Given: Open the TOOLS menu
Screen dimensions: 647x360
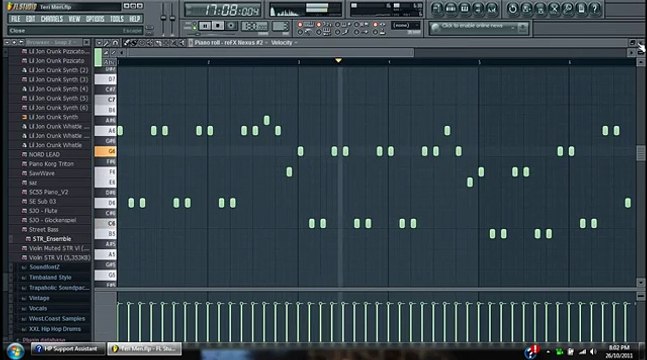Looking at the screenshot, I should pos(117,19).
